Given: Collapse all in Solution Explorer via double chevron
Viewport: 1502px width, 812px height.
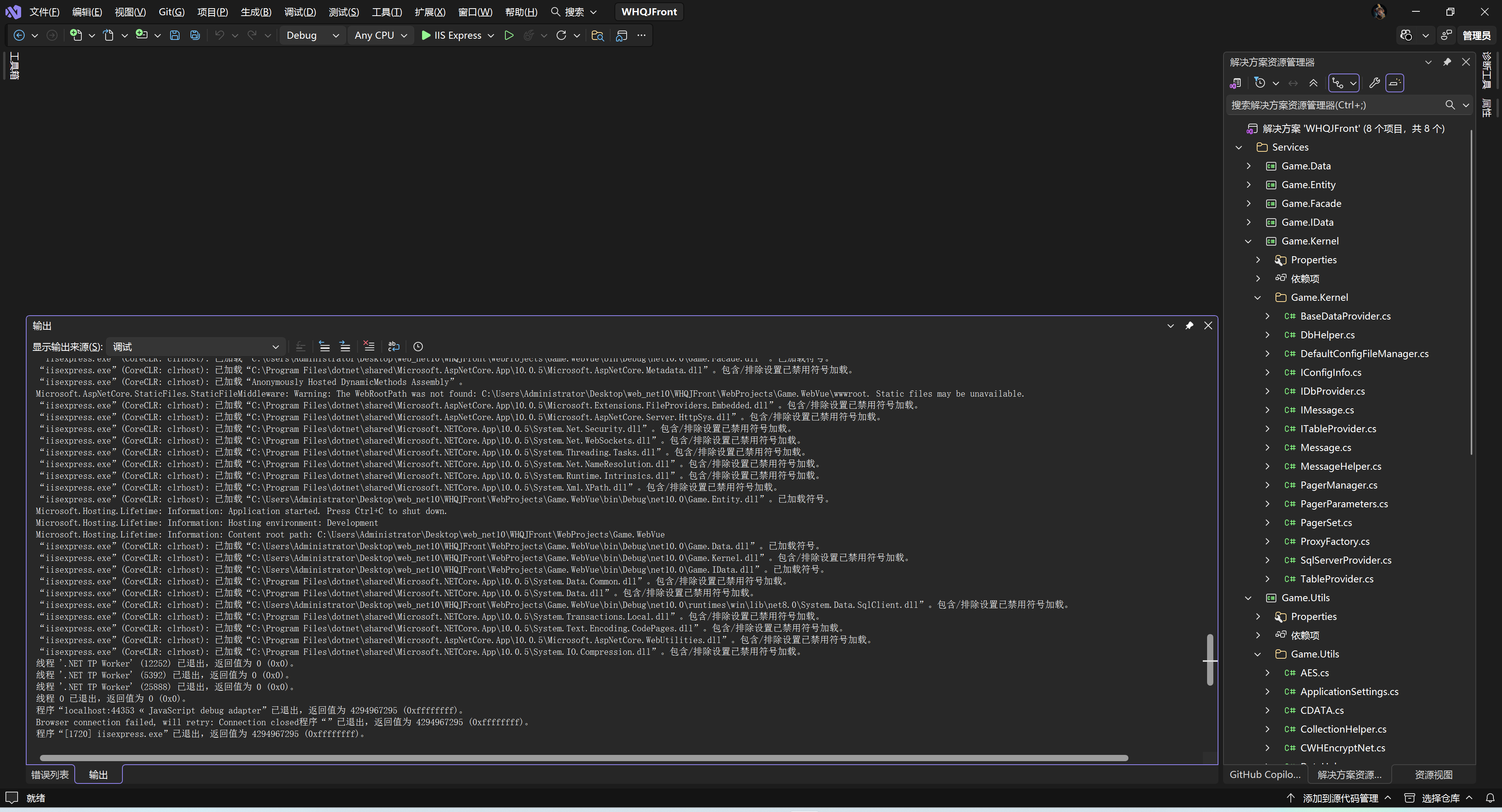Looking at the screenshot, I should pos(1313,83).
